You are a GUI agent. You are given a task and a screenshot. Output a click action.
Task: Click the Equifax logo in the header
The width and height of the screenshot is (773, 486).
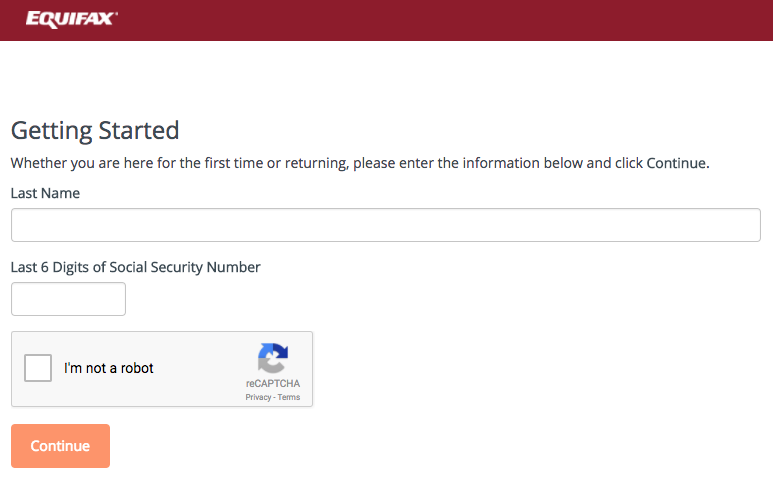coord(71,19)
